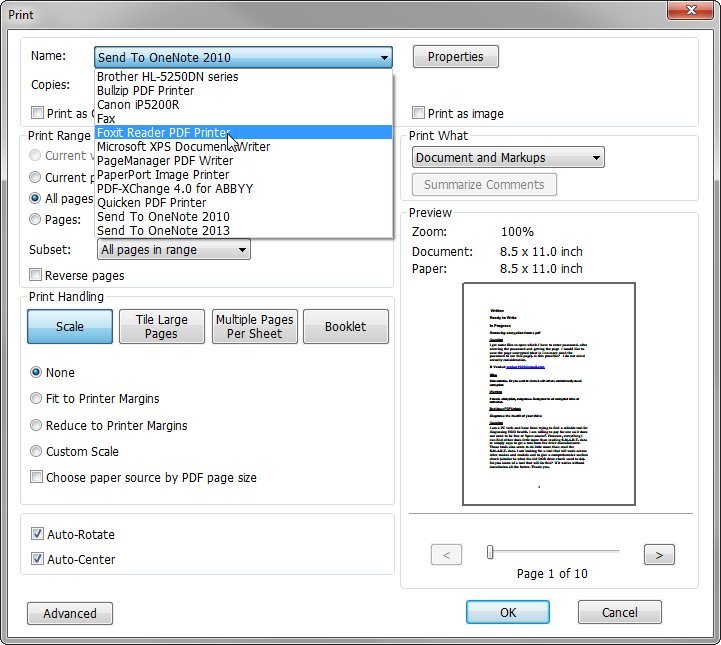Choose PaperPort Image Printer
The image size is (721, 645).
pos(243,175)
